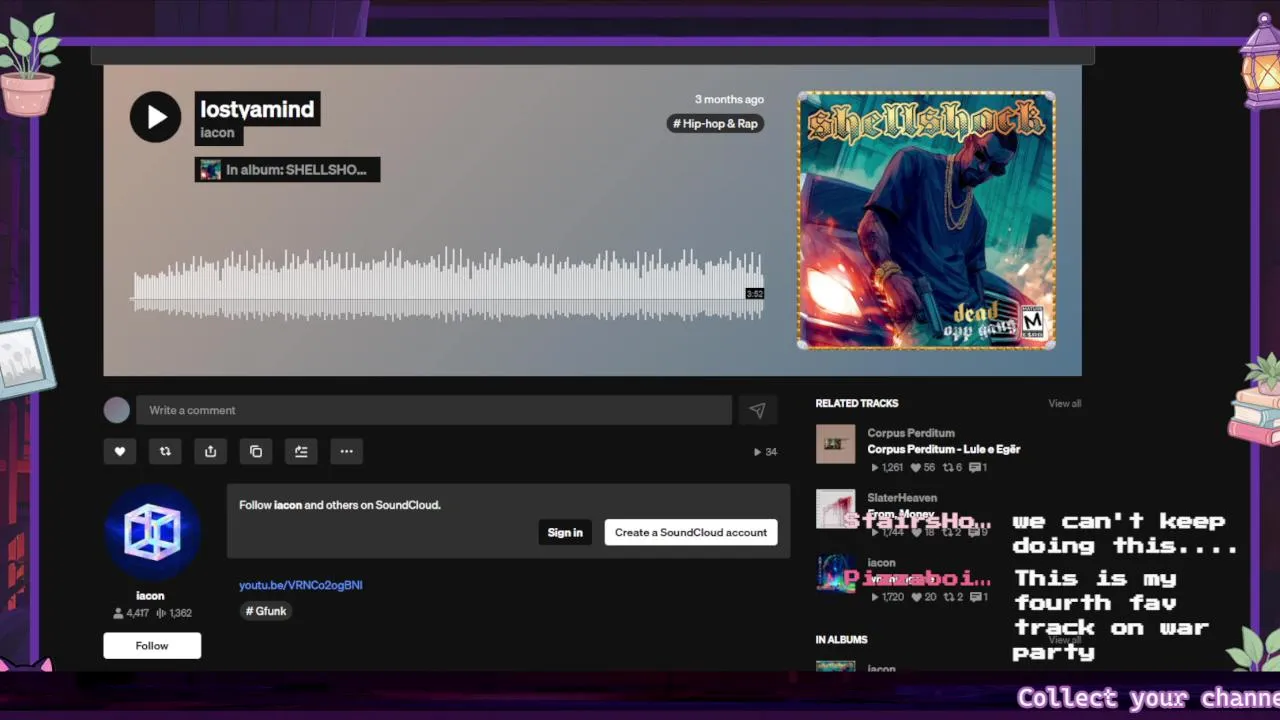This screenshot has height=720, width=1280.
Task: Select the Gfunk hashtag tag
Action: click(266, 611)
